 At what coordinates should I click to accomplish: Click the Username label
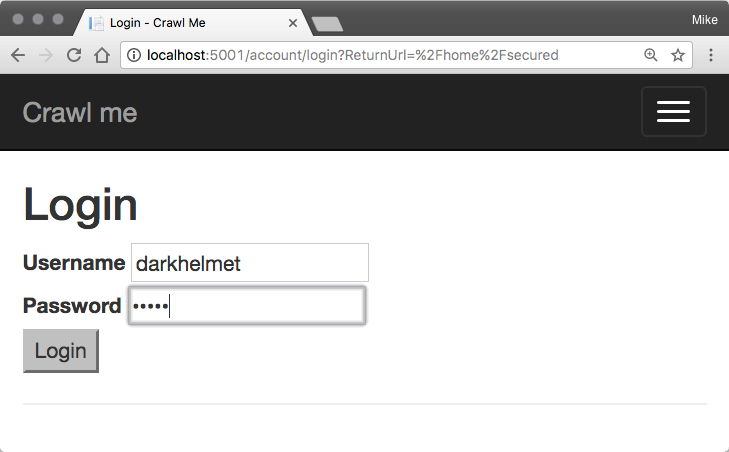pos(74,263)
